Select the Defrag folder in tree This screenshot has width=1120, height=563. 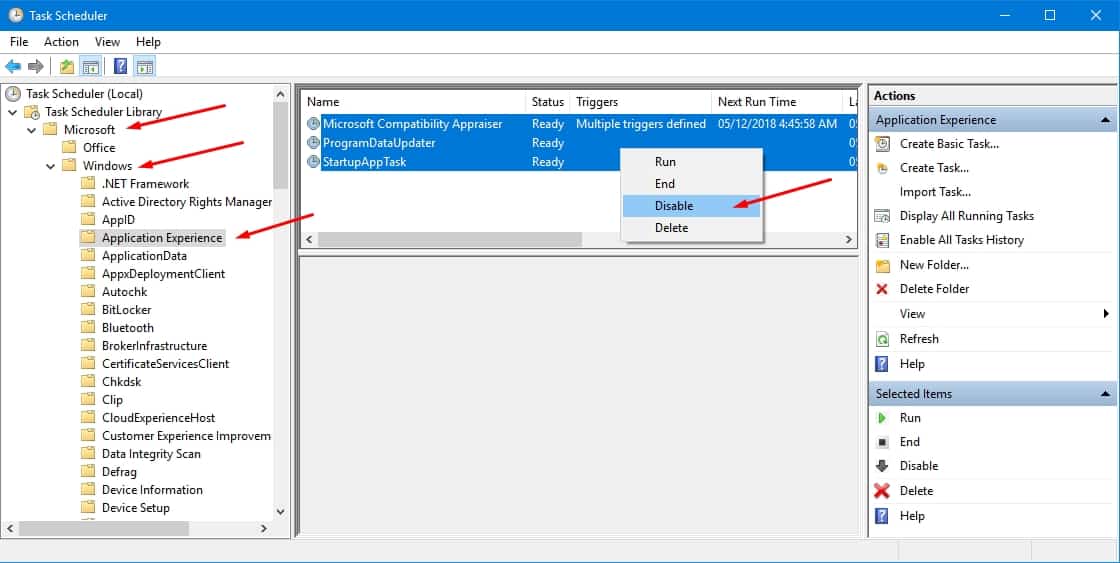(x=119, y=472)
